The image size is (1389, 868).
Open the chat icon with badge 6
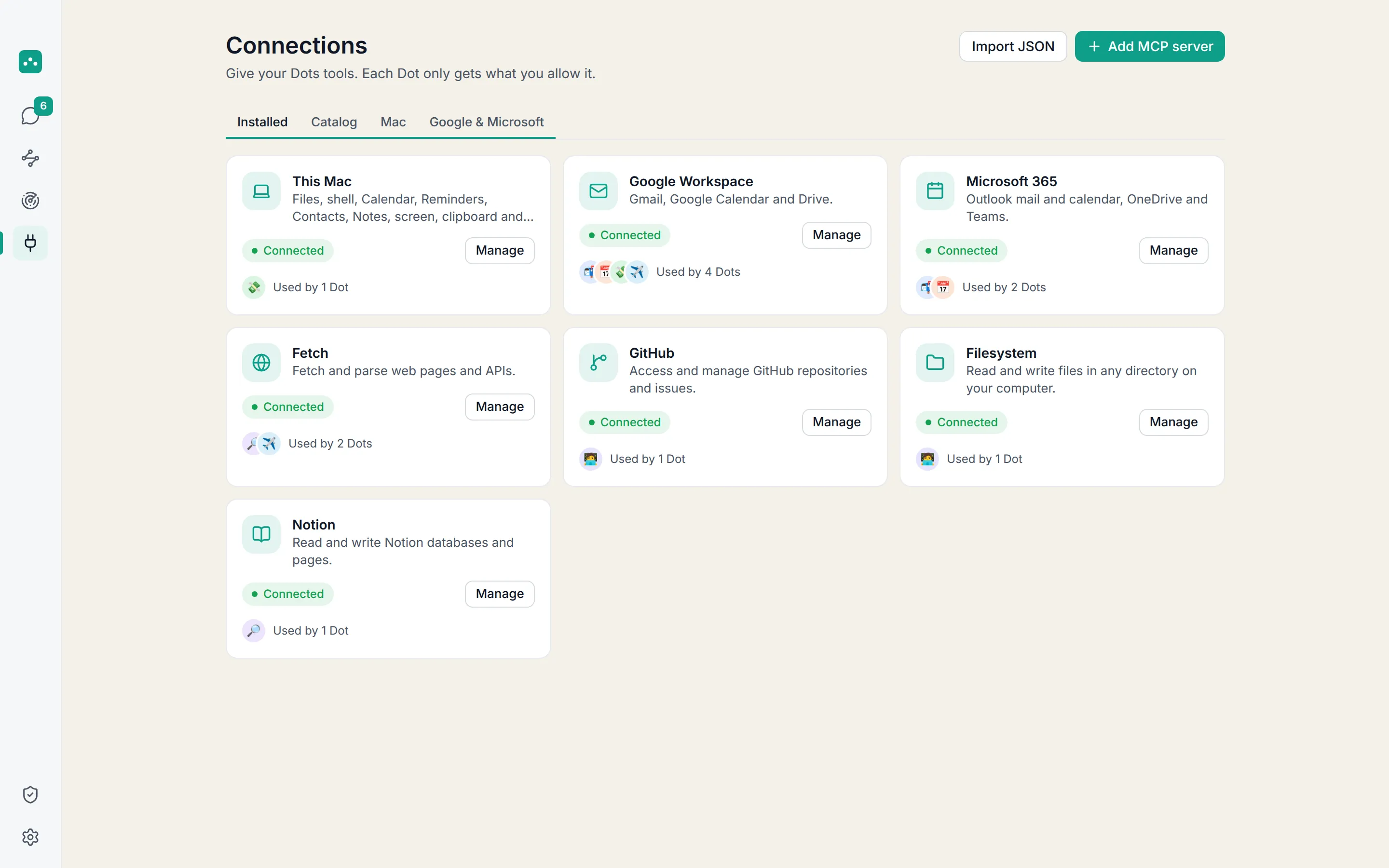(x=30, y=115)
